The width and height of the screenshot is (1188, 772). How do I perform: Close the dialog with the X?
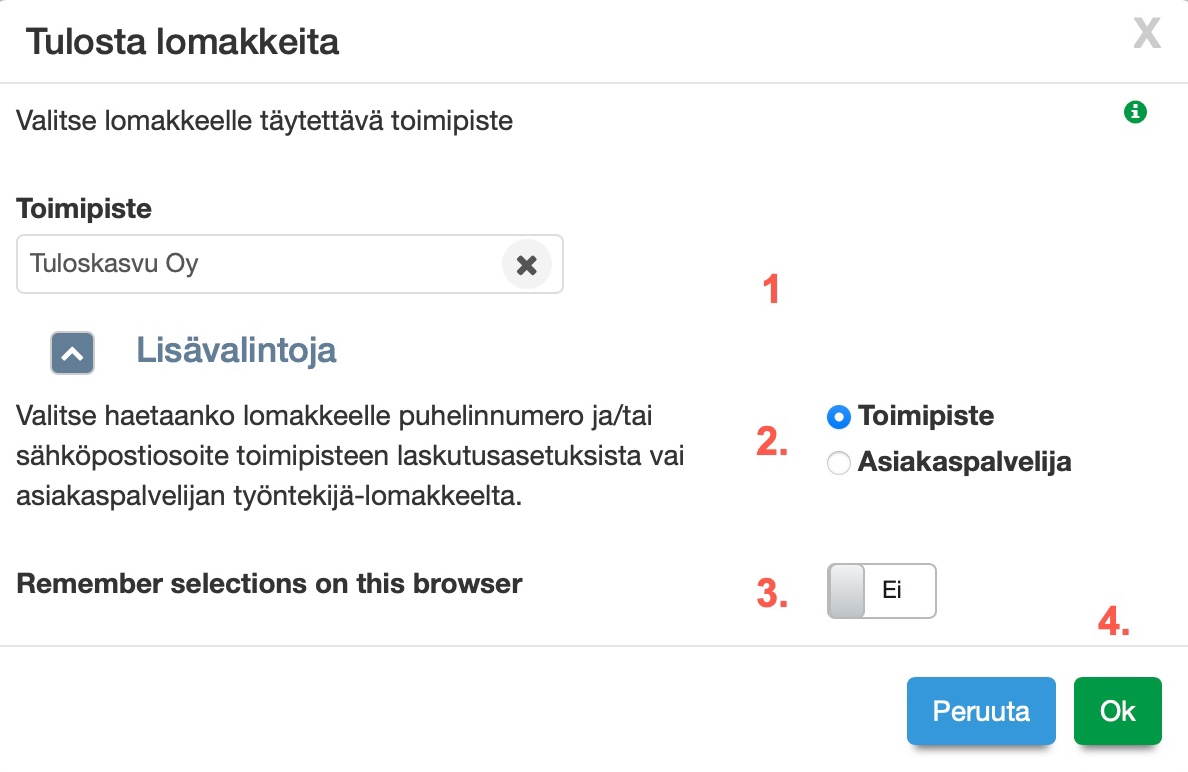click(1146, 35)
